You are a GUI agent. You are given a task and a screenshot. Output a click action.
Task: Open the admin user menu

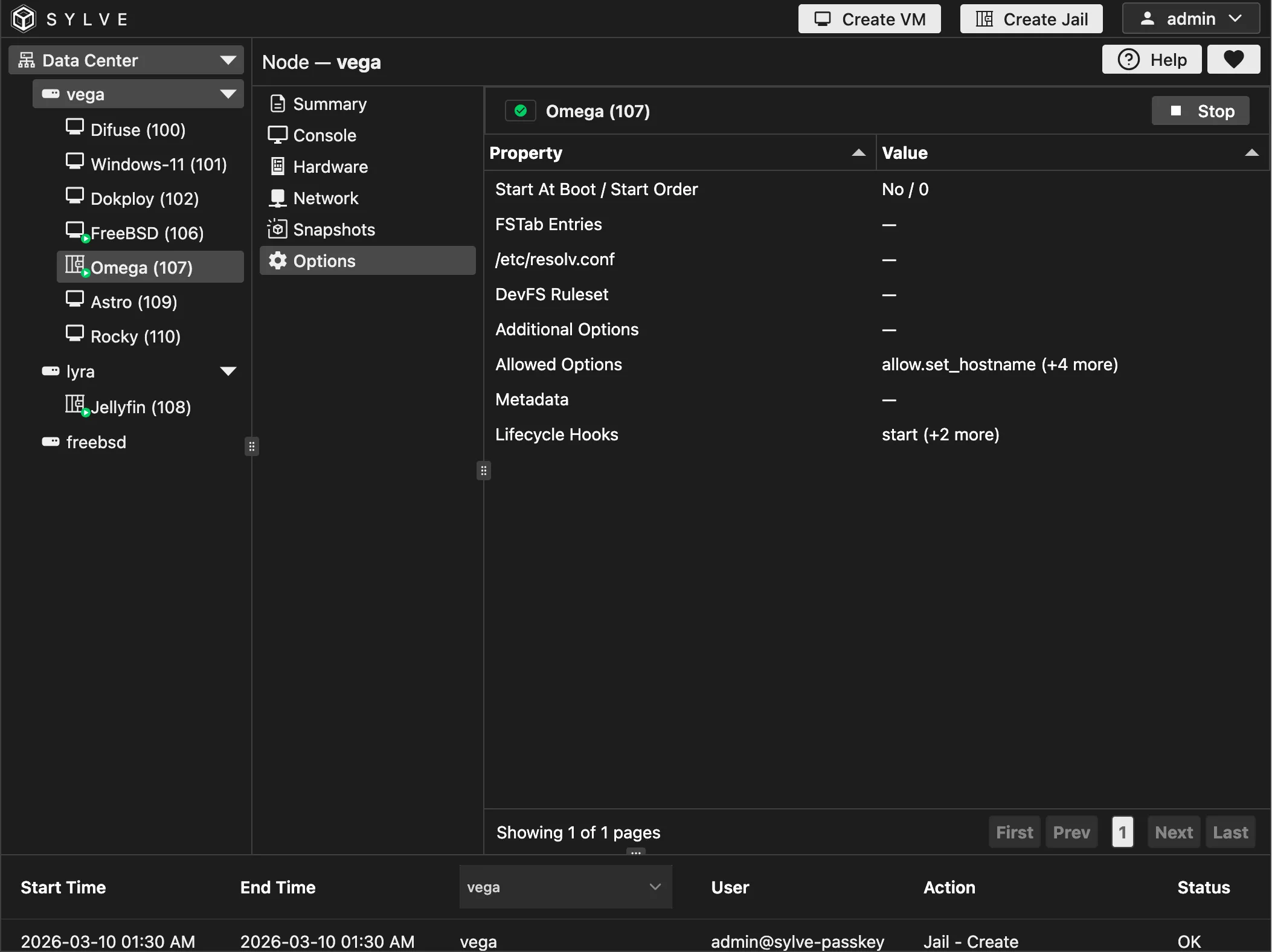pos(1190,19)
